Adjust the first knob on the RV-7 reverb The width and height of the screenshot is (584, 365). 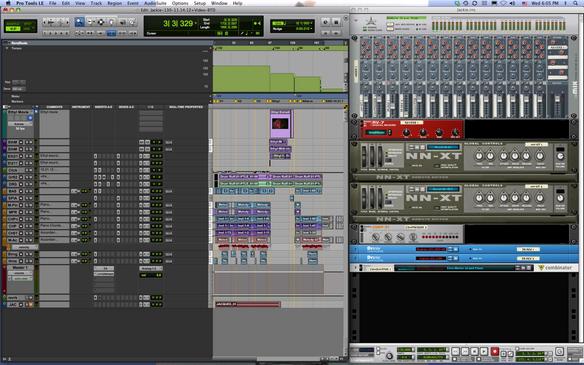(x=406, y=132)
